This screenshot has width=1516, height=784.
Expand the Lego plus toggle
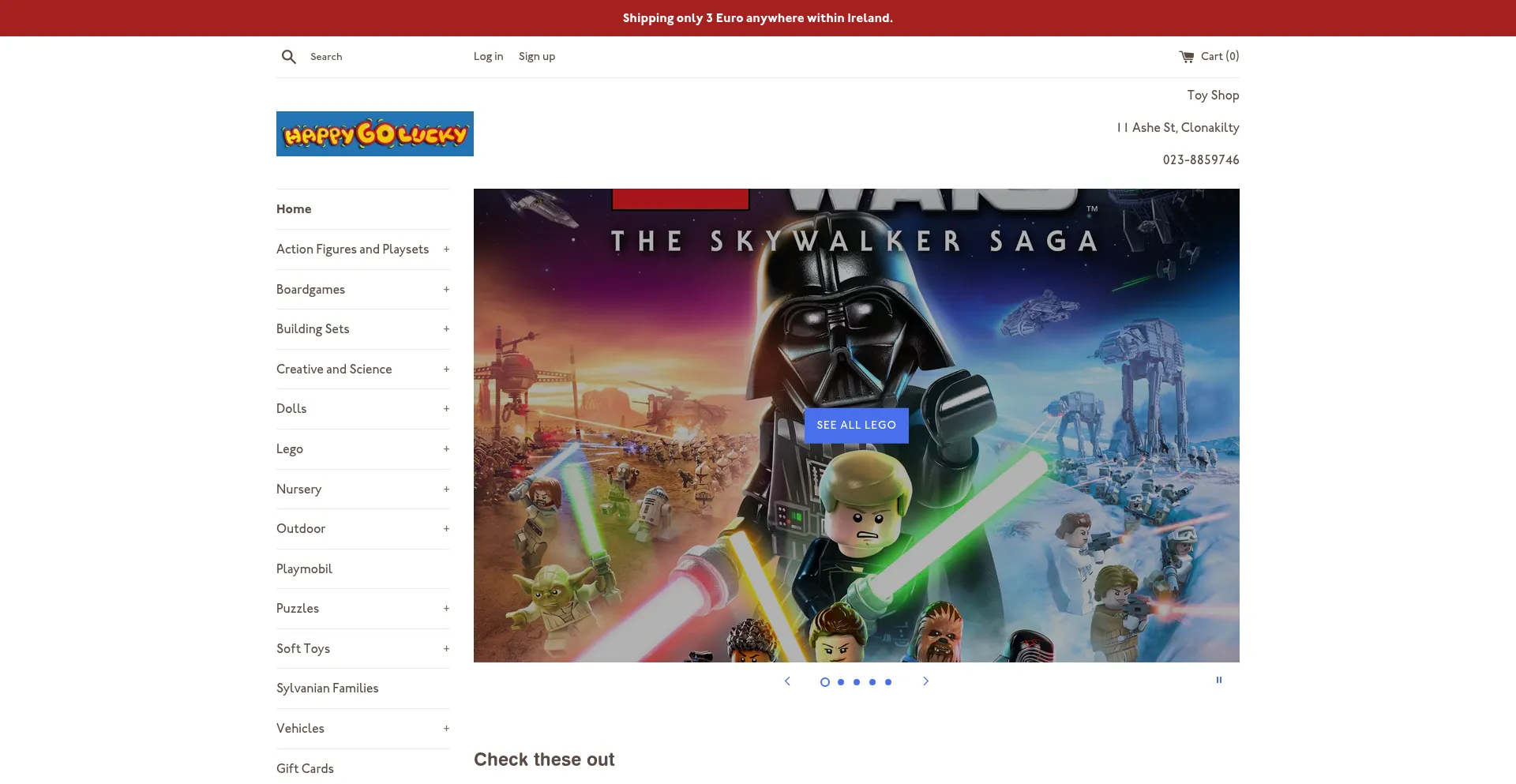[x=446, y=449]
